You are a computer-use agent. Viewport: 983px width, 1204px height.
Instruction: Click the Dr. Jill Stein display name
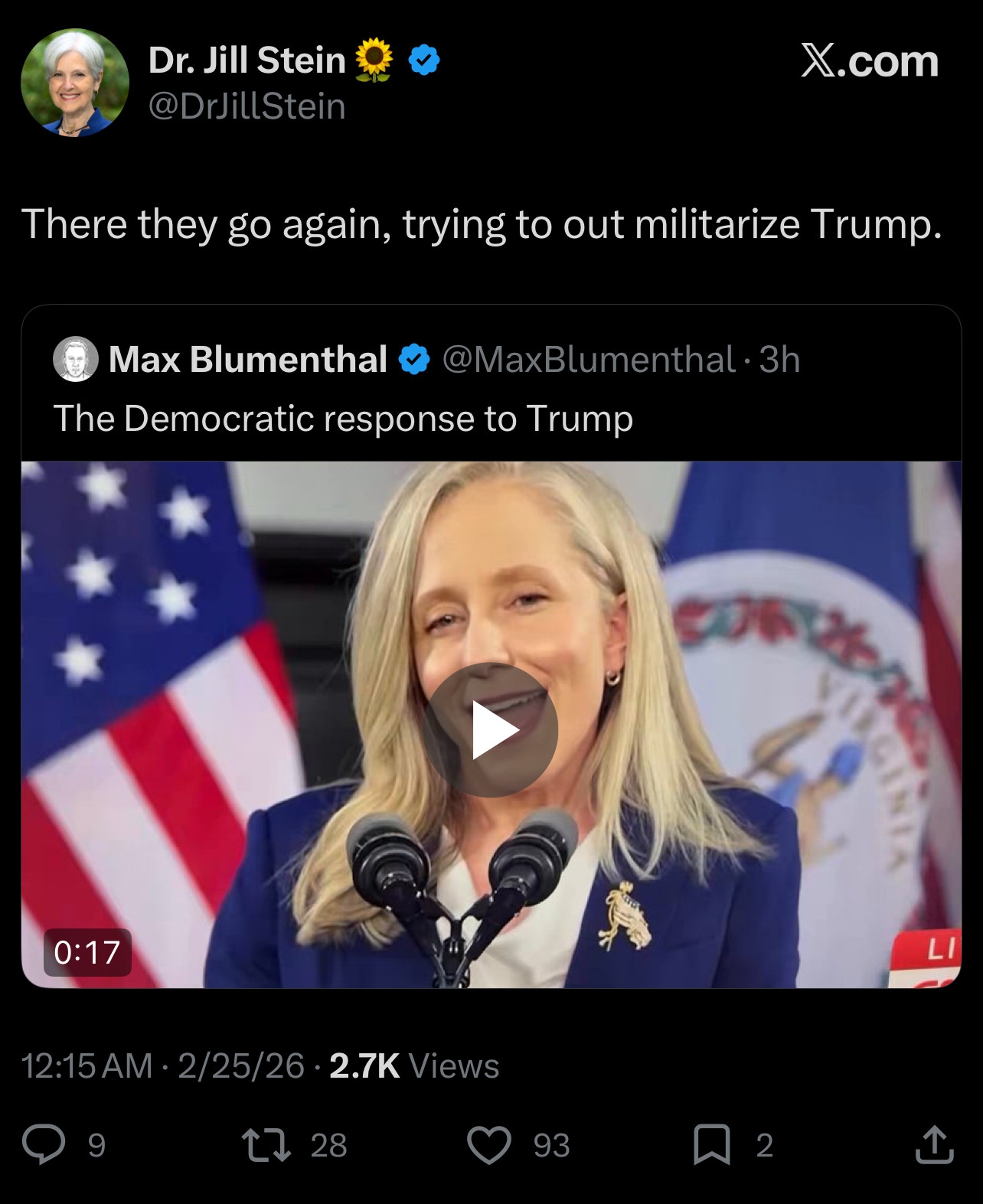247,60
